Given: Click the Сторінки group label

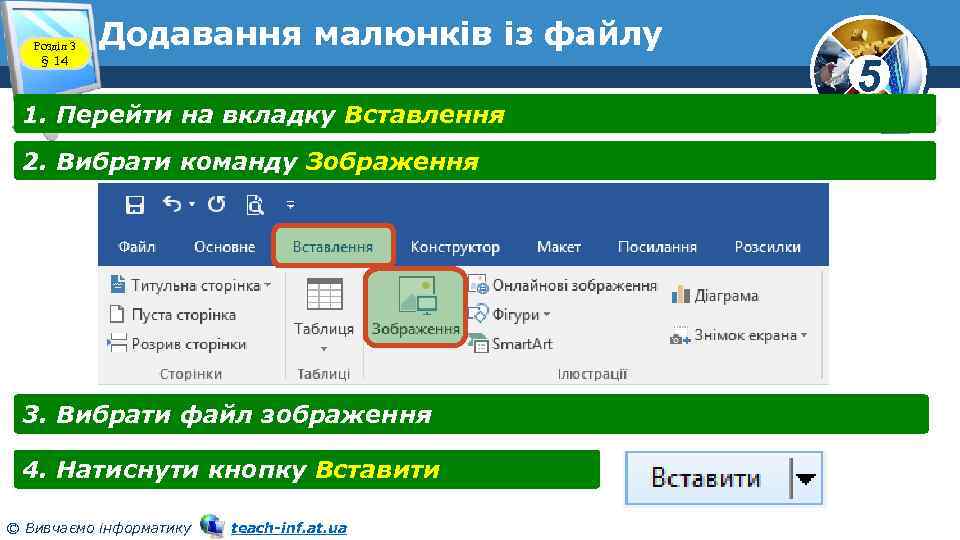Looking at the screenshot, I should pos(190,373).
